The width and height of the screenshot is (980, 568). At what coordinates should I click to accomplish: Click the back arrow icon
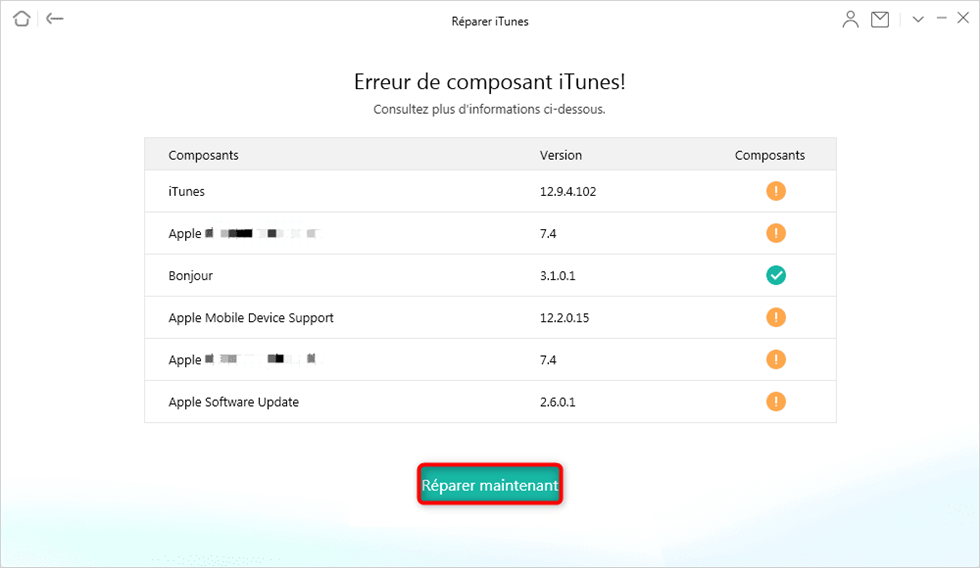[x=55, y=19]
